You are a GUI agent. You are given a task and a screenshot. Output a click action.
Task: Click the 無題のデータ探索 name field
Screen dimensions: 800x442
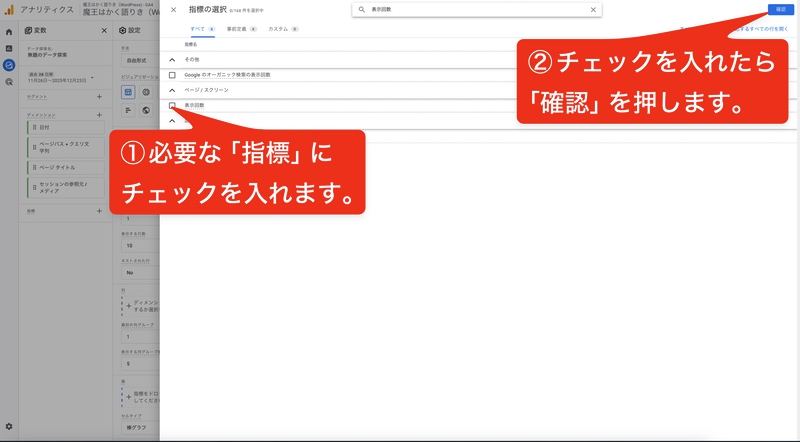[x=47, y=55]
